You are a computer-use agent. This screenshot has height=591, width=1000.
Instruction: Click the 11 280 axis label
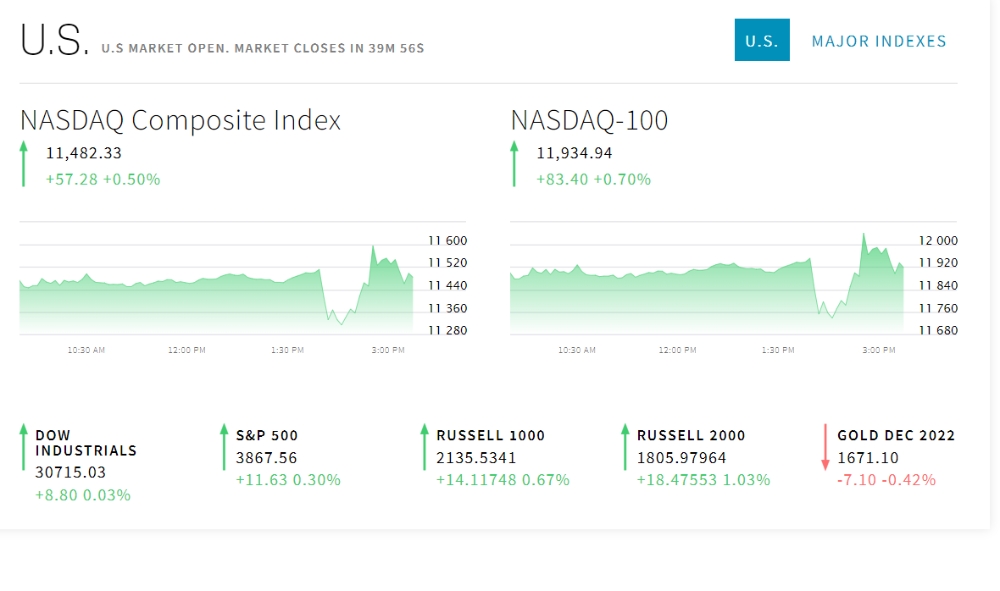(448, 330)
